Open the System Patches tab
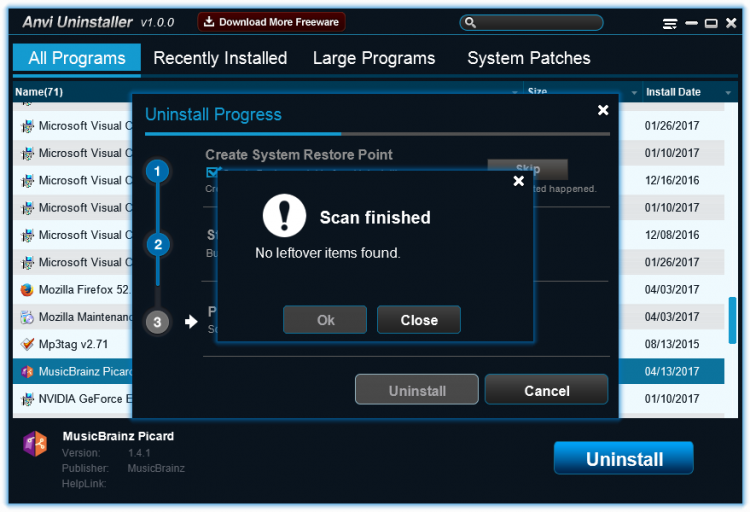 pyautogui.click(x=529, y=58)
